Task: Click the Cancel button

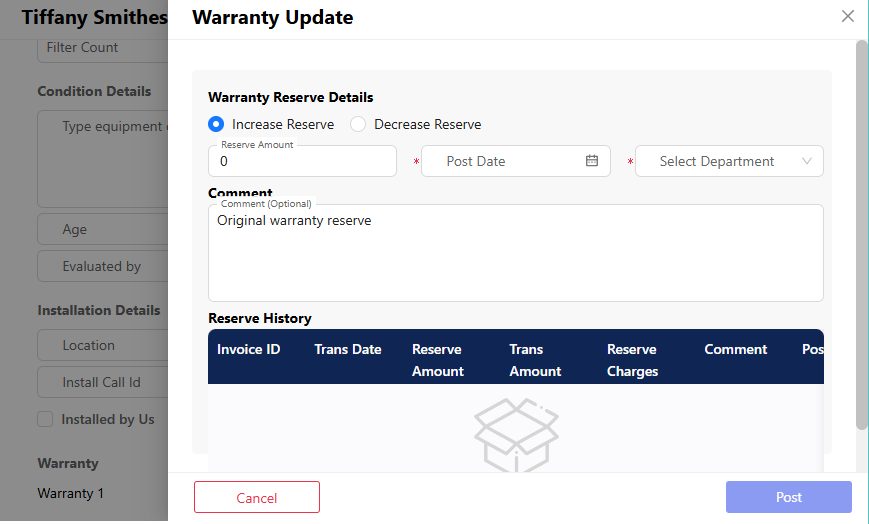Action: point(257,497)
